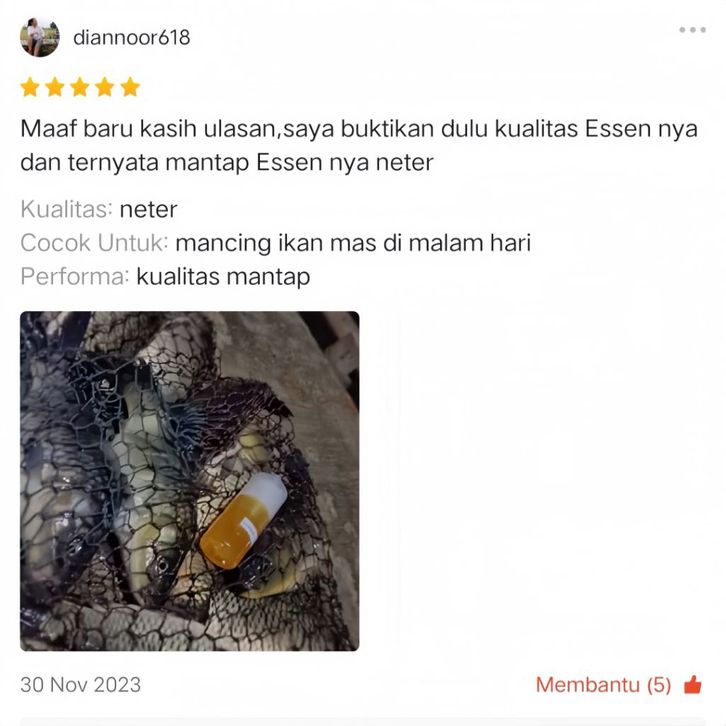Click the Performa: kualitas mantap line
The image size is (726, 726).
coord(165,277)
